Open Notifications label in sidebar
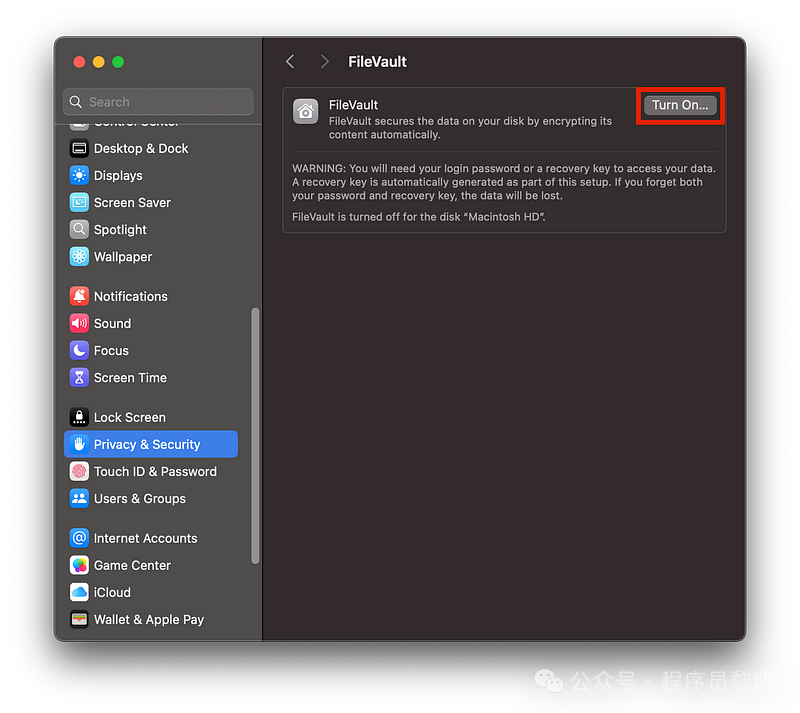 click(131, 296)
